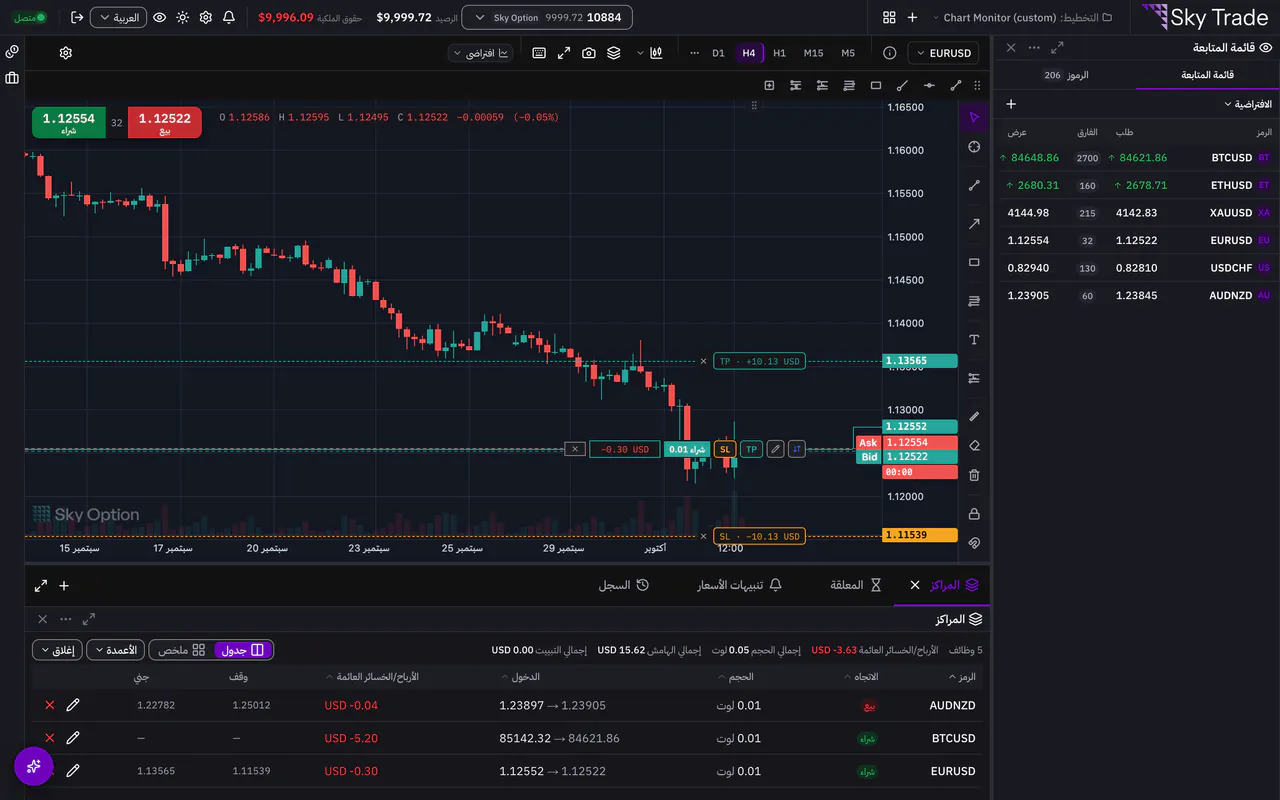Select the horizontal line tool in the top drawing bar
The image size is (1280, 800).
pos(929,86)
